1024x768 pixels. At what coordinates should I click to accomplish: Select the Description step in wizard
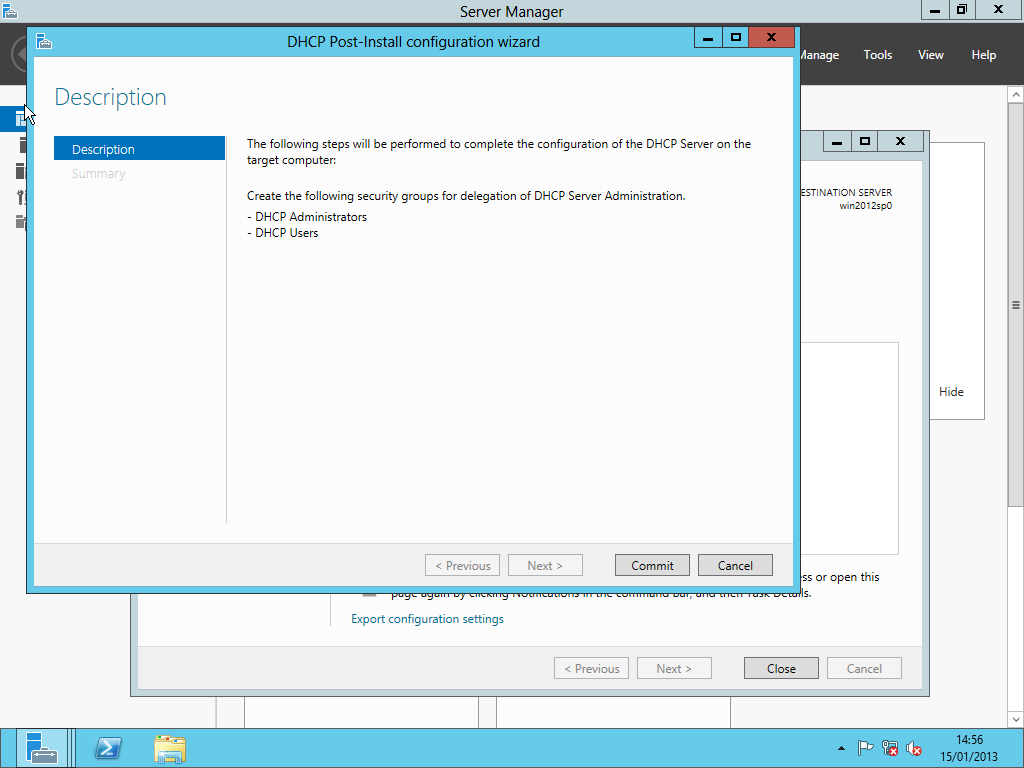click(139, 149)
